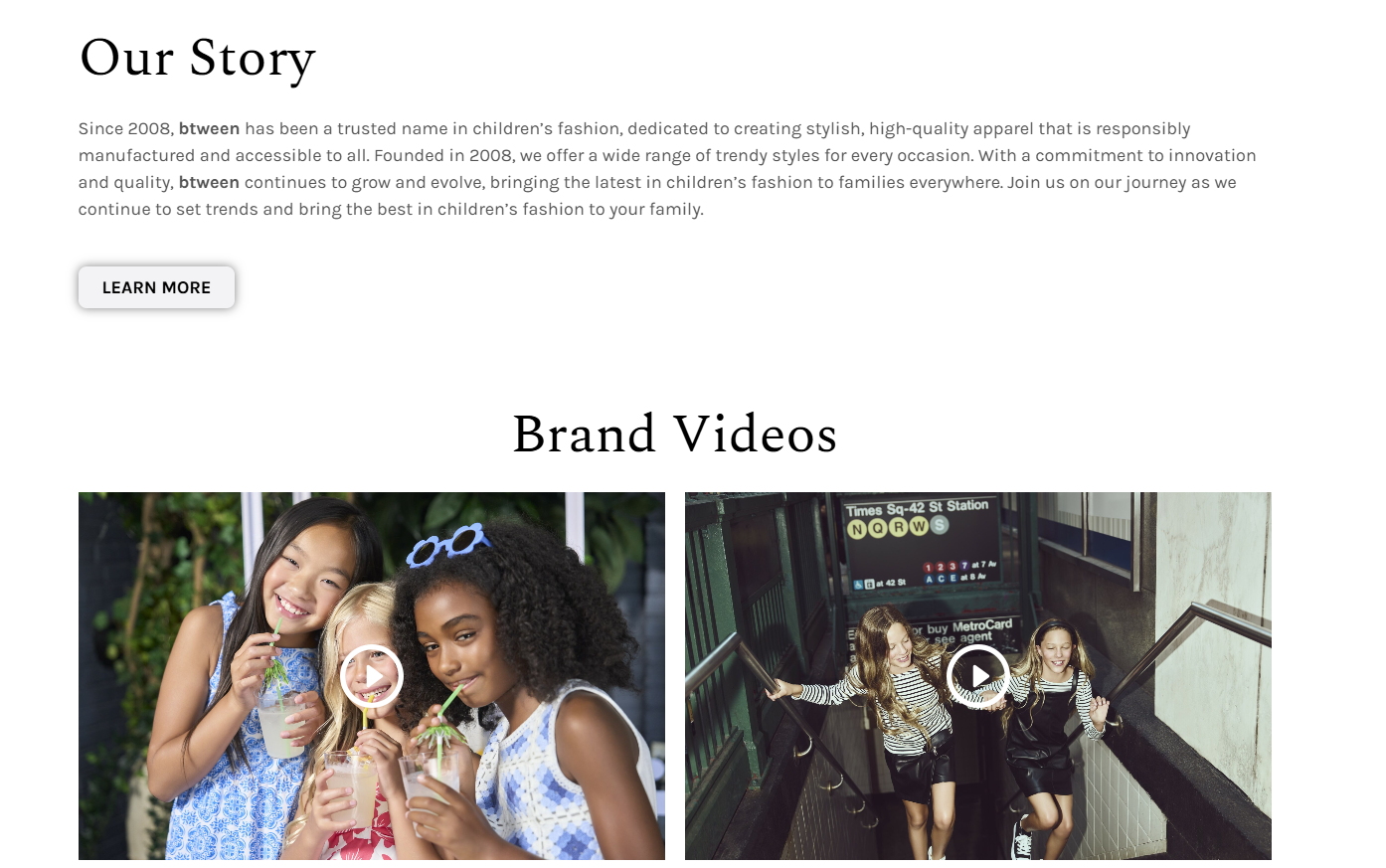The width and height of the screenshot is (1386, 868).
Task: Click the blue sunglasses on the girl's hair
Action: click(447, 544)
